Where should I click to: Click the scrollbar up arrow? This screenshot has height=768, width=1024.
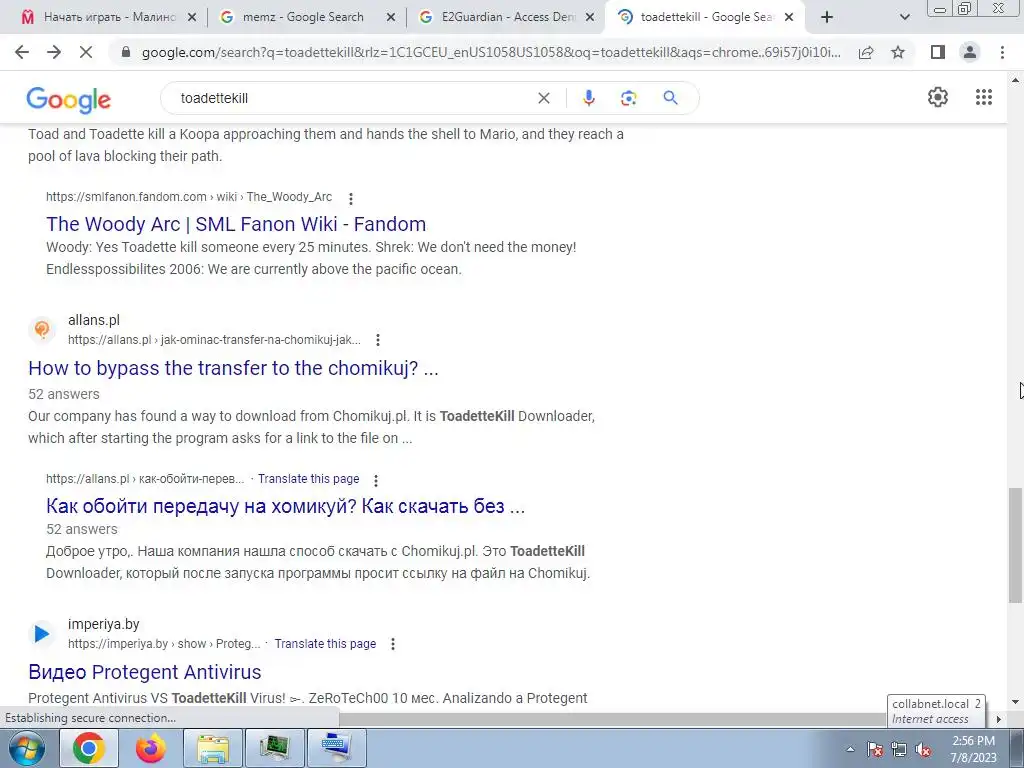pos(1016,80)
